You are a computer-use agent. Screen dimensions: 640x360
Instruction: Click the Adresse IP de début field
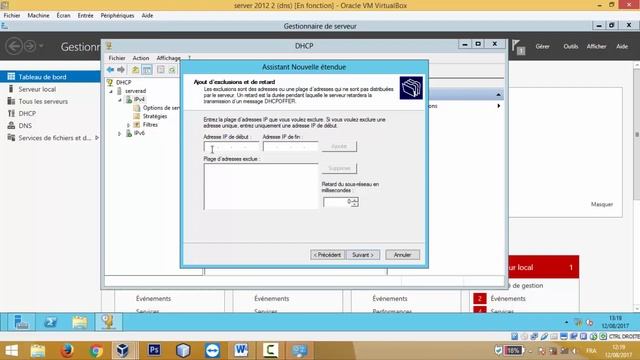231,147
